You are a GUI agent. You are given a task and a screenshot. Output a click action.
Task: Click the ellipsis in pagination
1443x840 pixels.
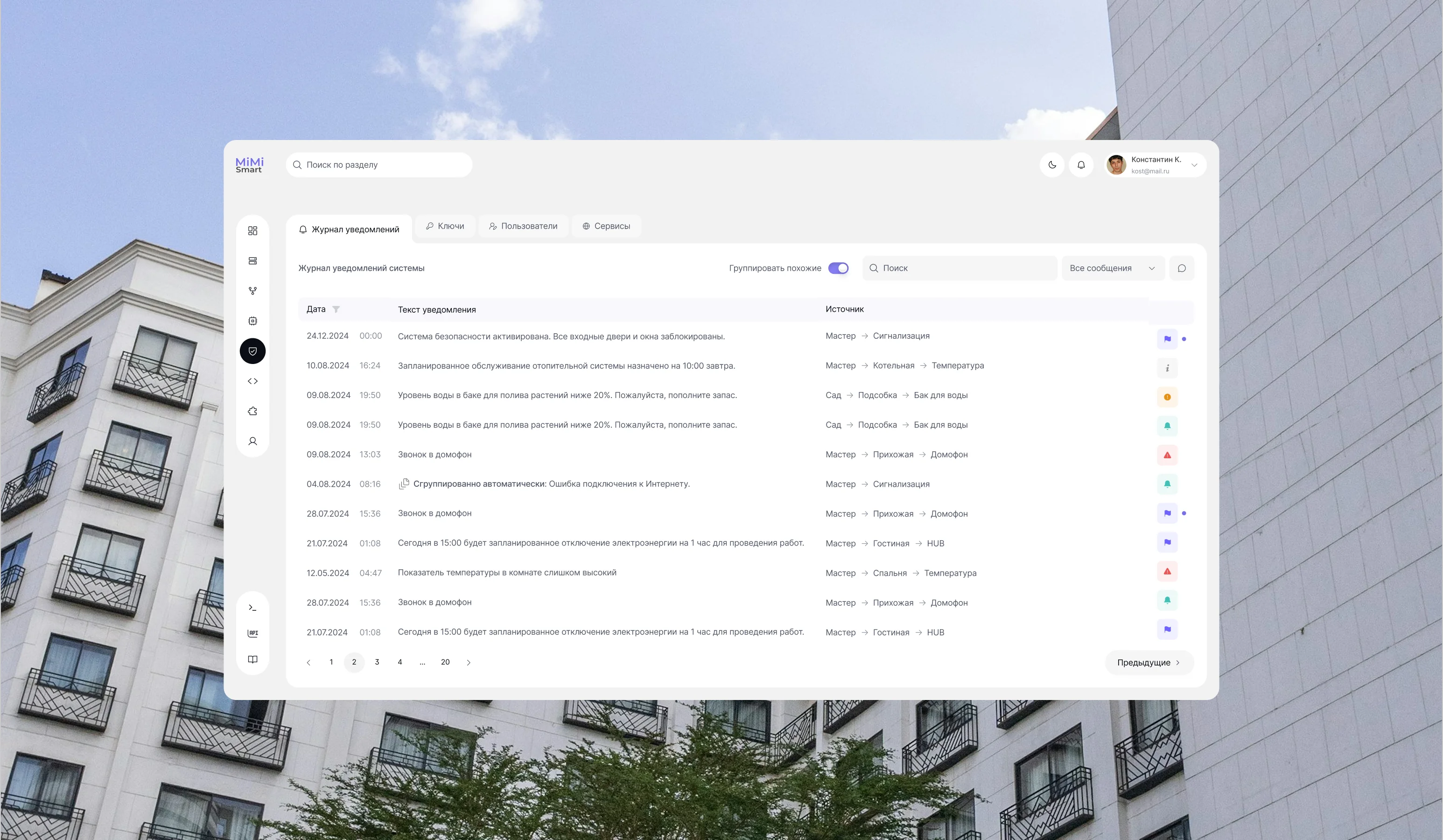(423, 663)
